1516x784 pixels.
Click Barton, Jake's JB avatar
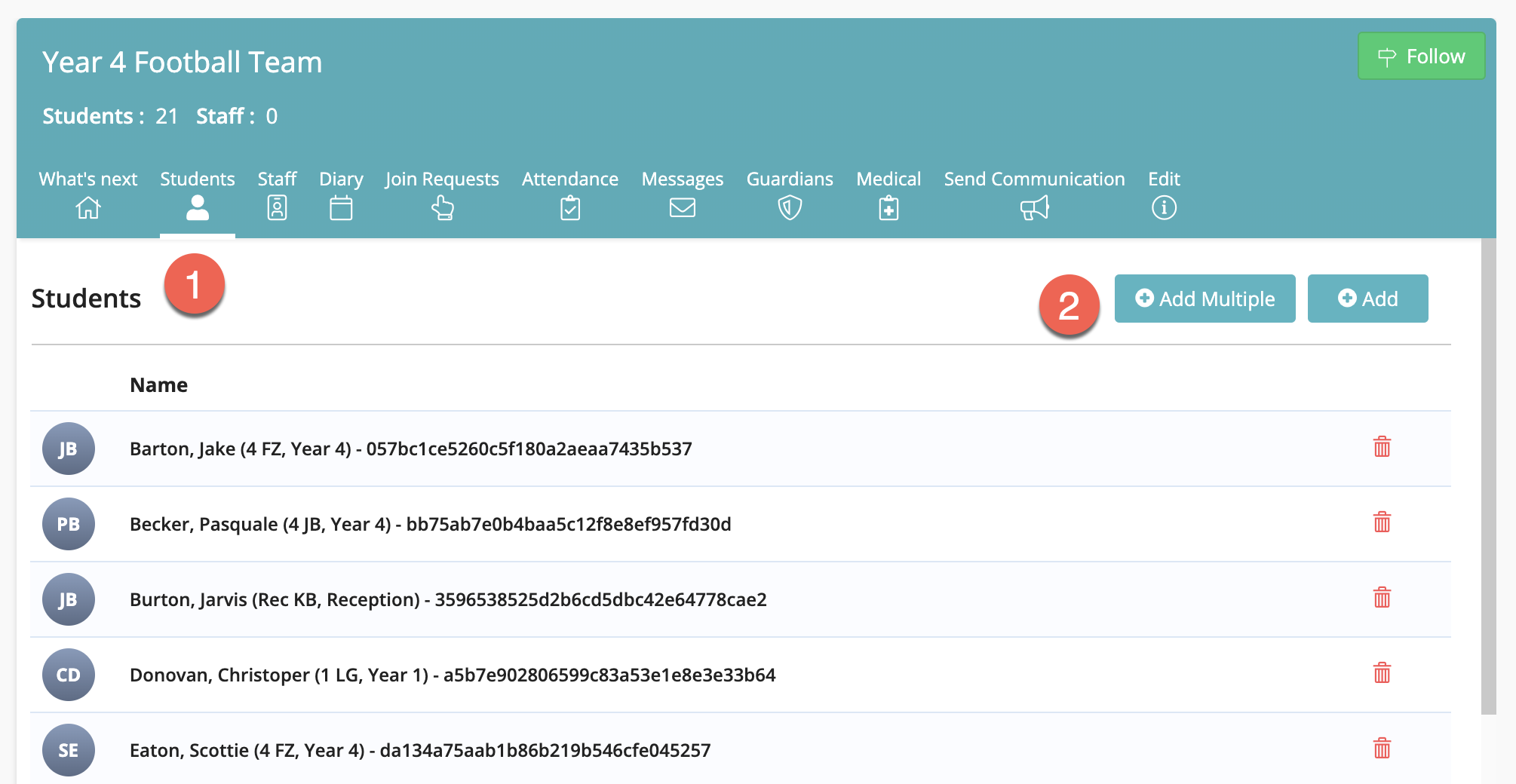(x=69, y=449)
